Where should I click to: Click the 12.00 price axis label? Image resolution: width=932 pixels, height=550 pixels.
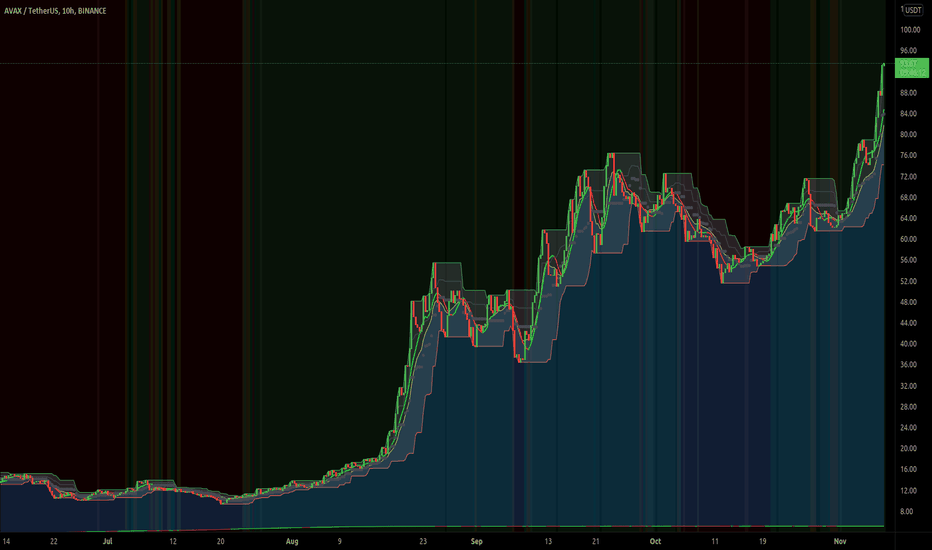coord(908,491)
